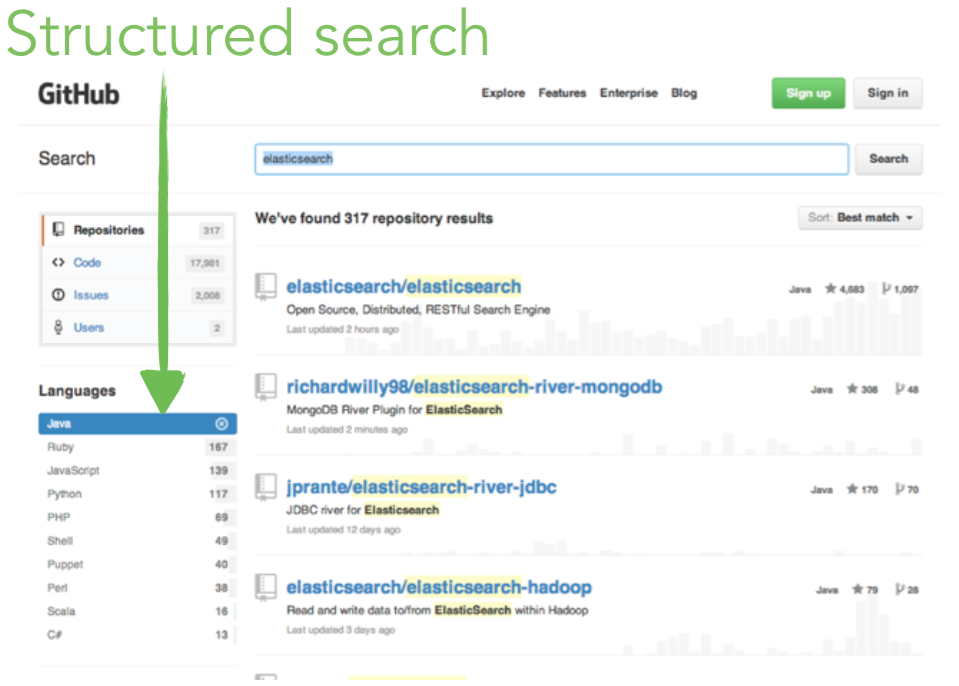Click the fork icon showing 1,097
This screenshot has width=959, height=686.
coord(886,288)
